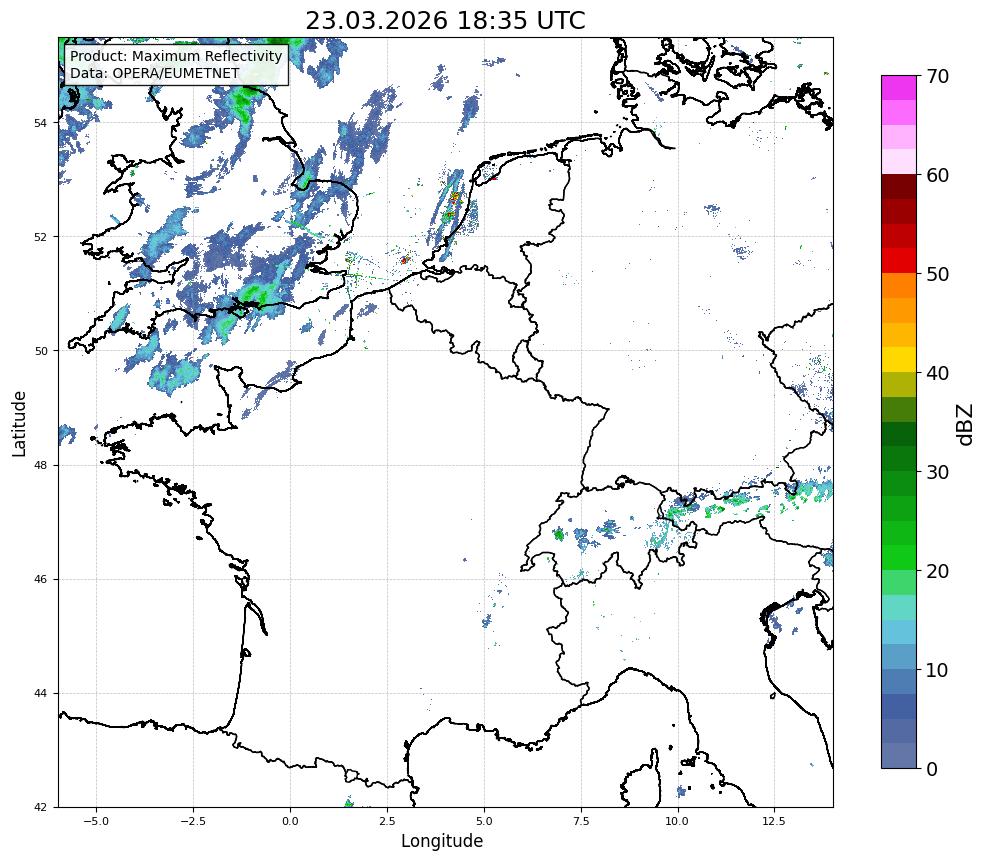Click the latitude tick label 44

point(40,694)
